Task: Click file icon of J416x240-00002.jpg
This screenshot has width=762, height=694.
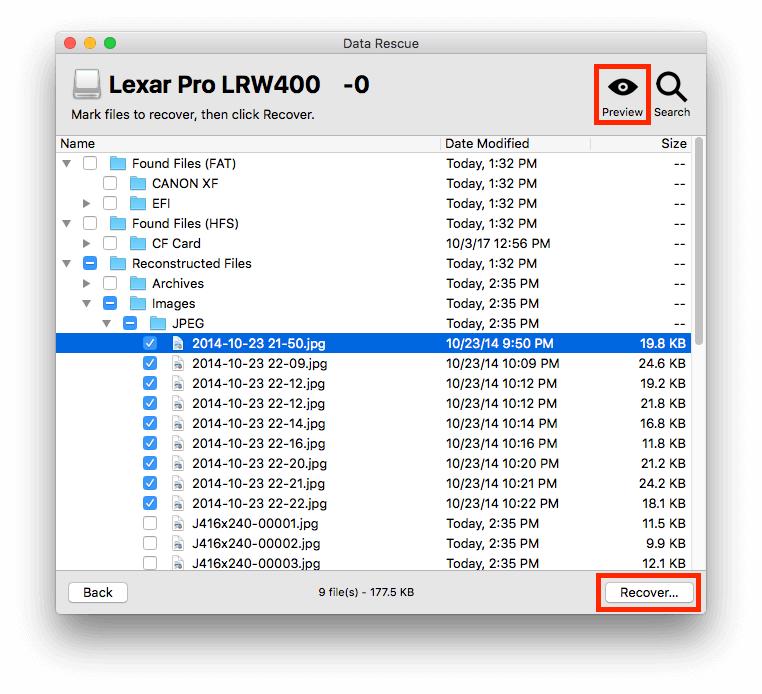Action: (178, 543)
